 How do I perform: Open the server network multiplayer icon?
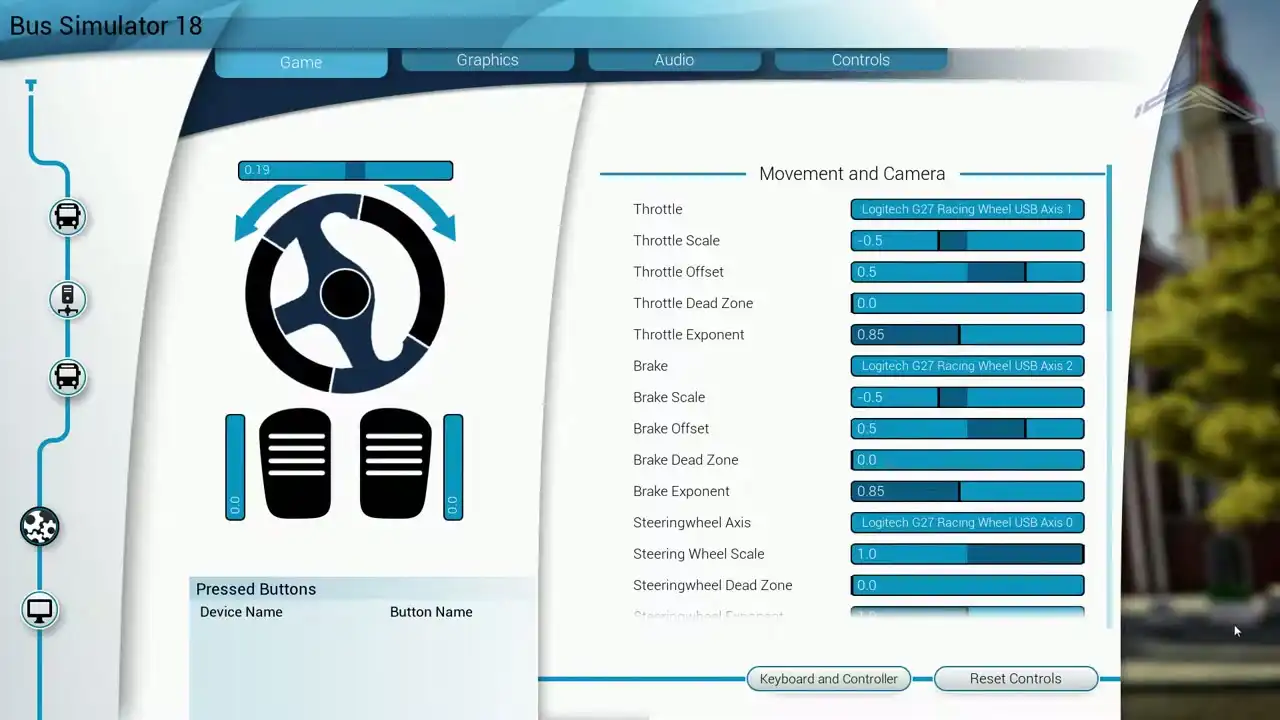tap(67, 299)
